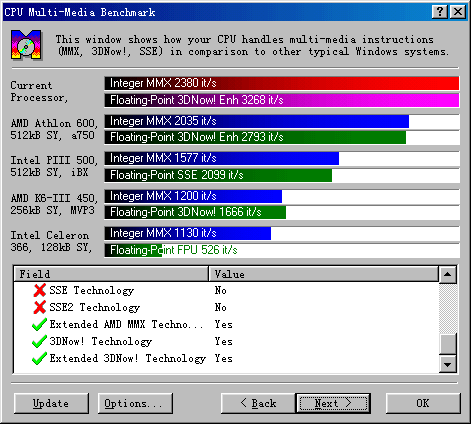Click the Floating-Point 3DNow! Enh 3268 bar
Image resolution: width=471 pixels, height=424 pixels.
click(282, 100)
